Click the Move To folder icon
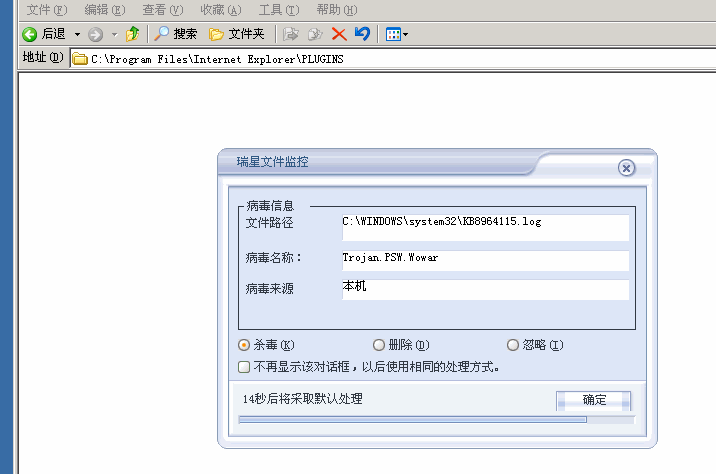The height and width of the screenshot is (474, 716). [x=290, y=34]
